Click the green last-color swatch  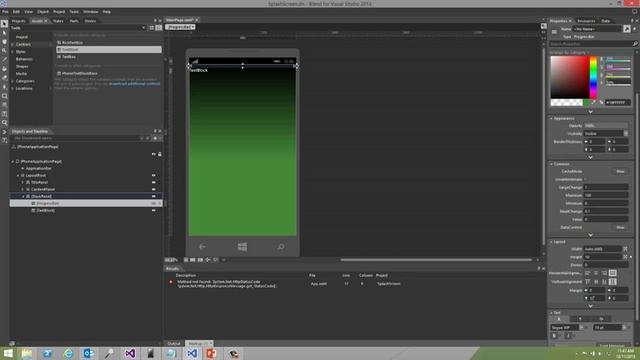[x=587, y=102]
